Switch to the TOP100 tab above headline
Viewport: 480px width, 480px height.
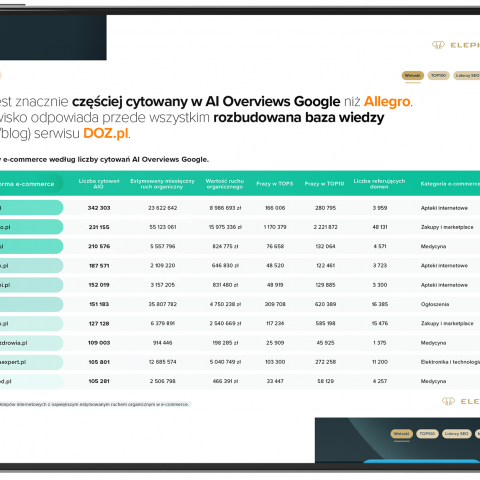click(x=438, y=76)
